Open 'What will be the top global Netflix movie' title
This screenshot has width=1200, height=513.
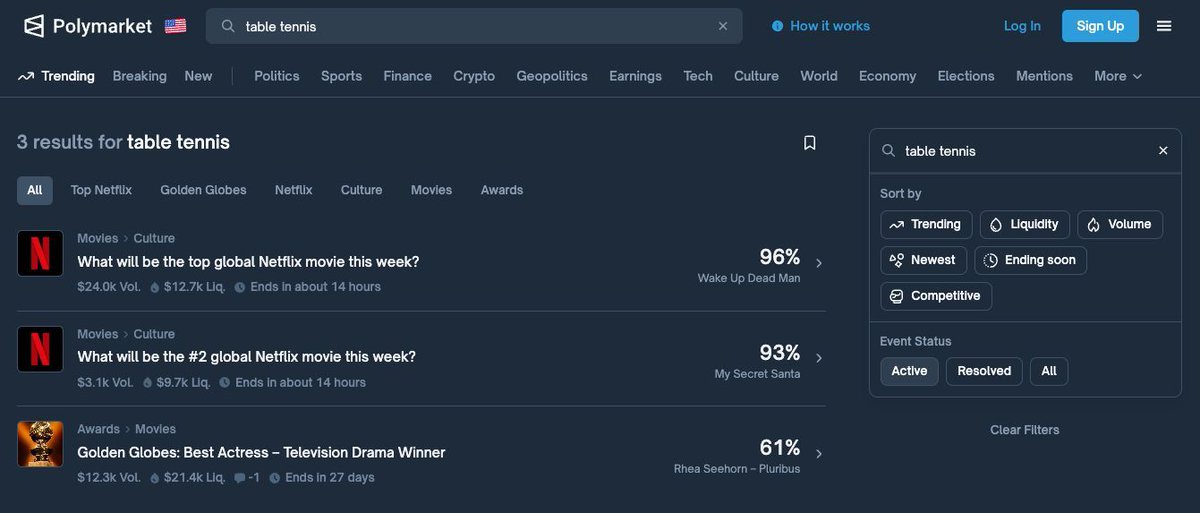pyautogui.click(x=248, y=262)
